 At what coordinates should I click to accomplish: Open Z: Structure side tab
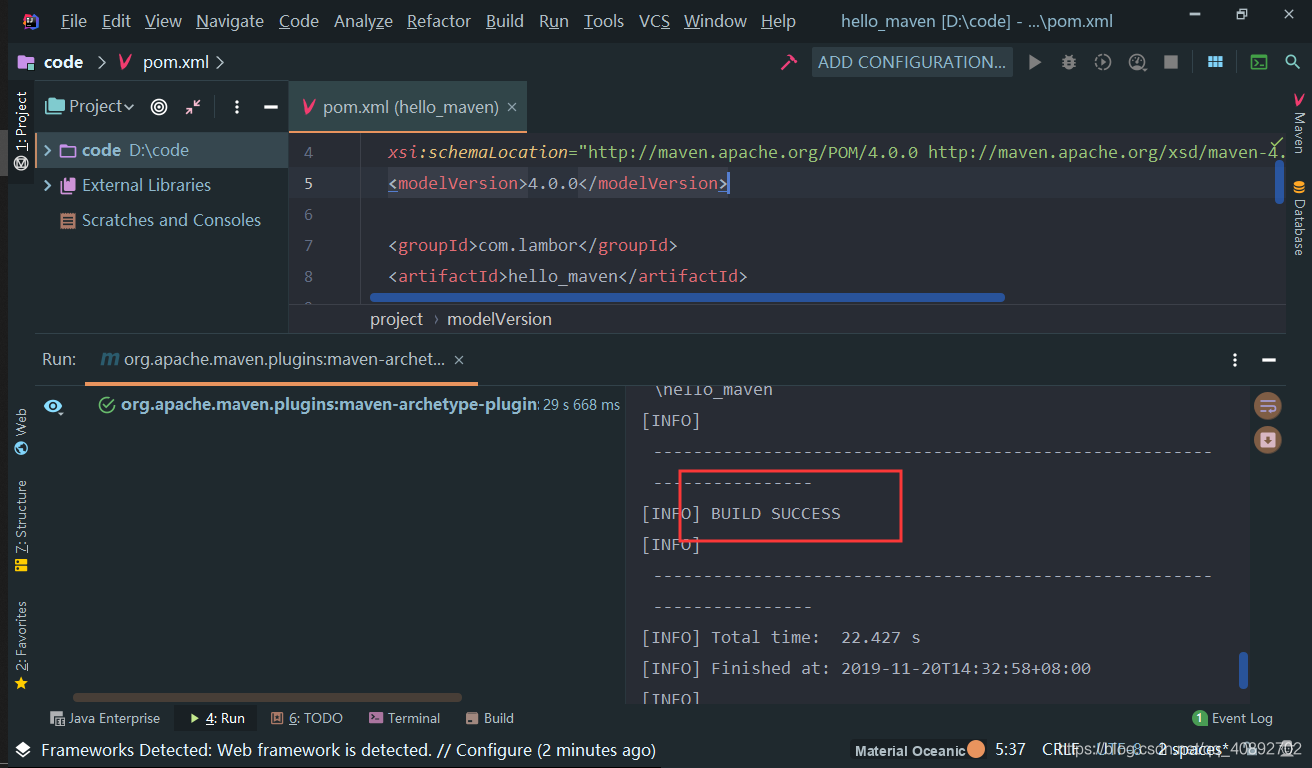[21, 526]
